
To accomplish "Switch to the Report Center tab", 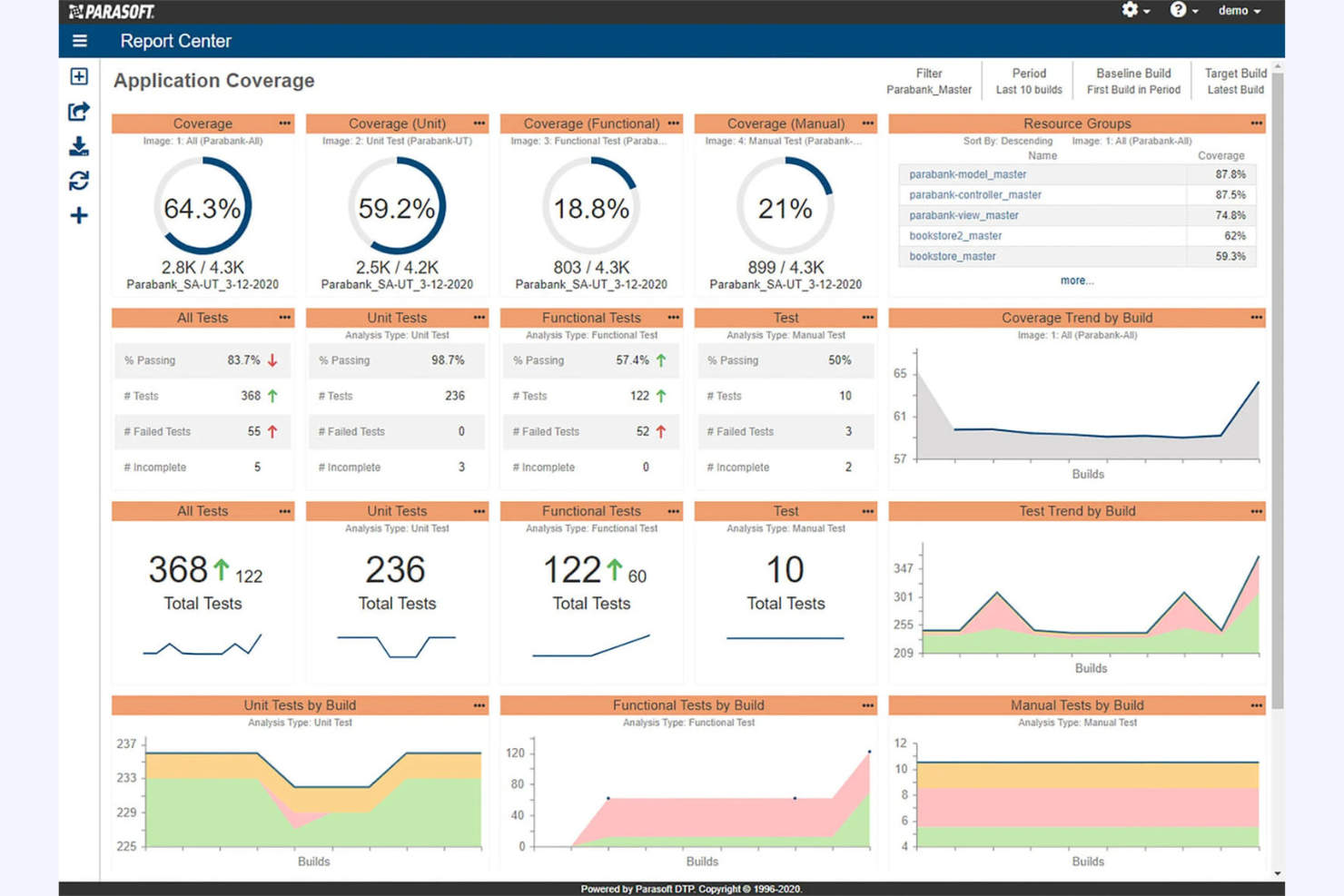I will pos(175,41).
